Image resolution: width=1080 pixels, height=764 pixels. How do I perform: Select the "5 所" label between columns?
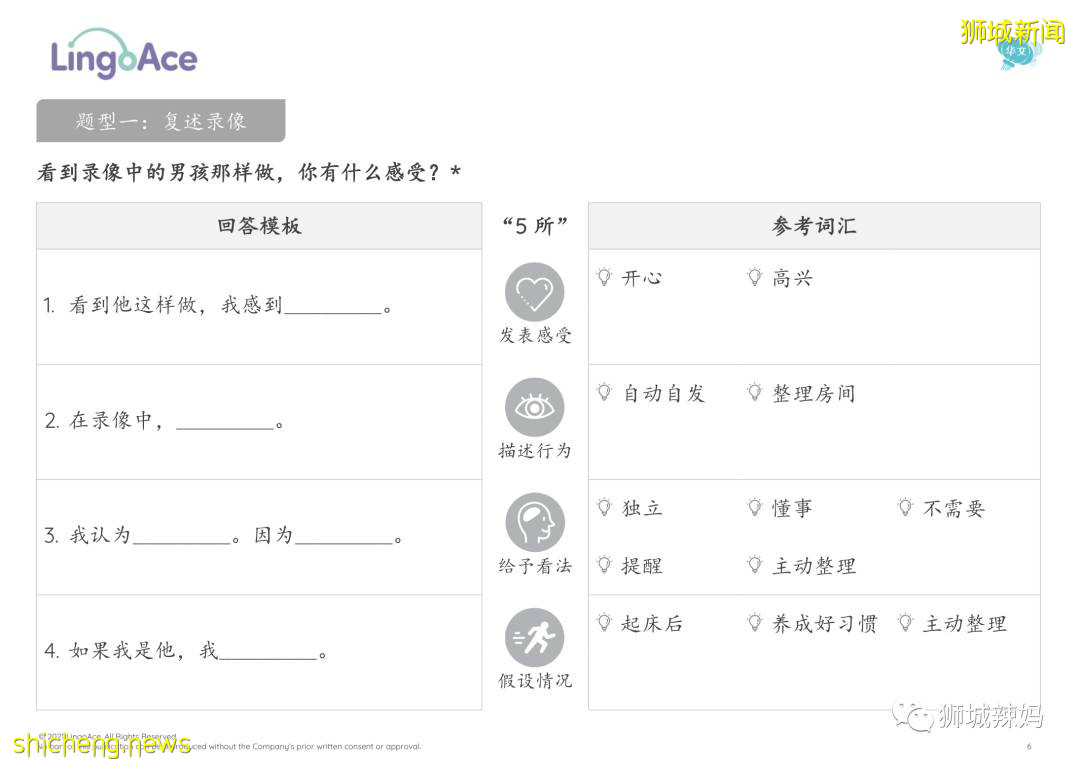pyautogui.click(x=534, y=225)
